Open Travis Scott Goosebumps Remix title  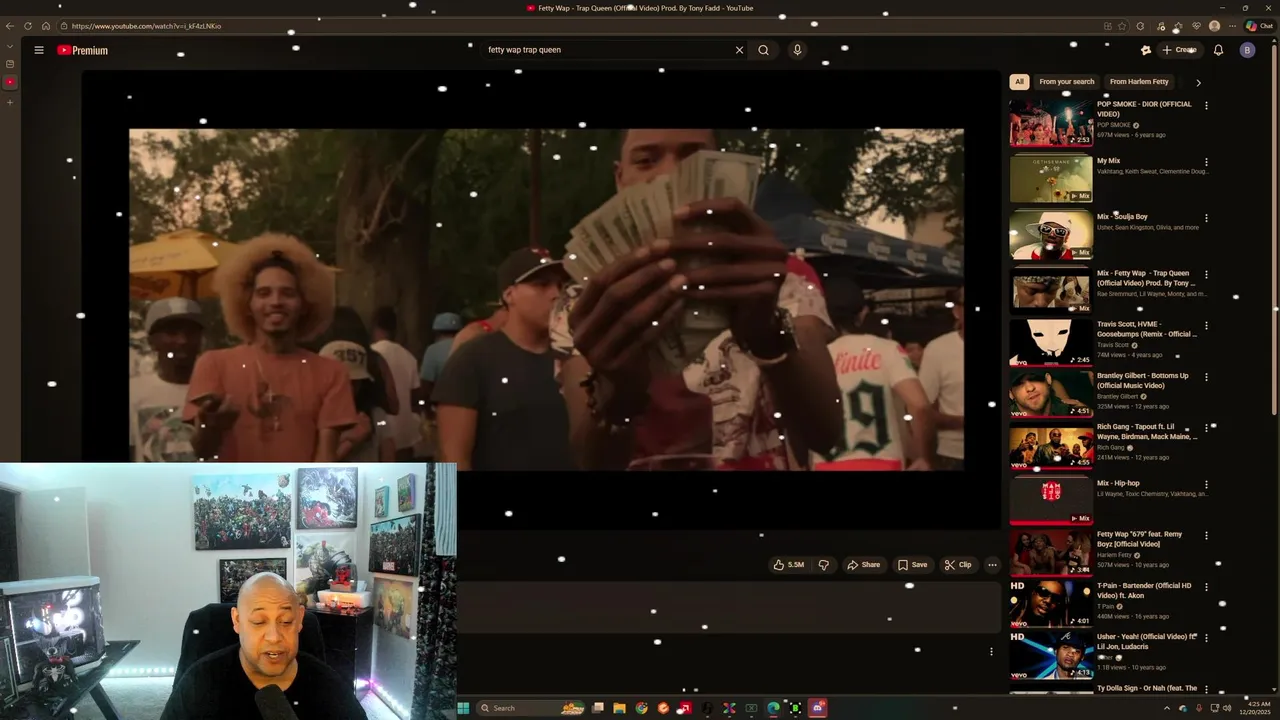1146,329
